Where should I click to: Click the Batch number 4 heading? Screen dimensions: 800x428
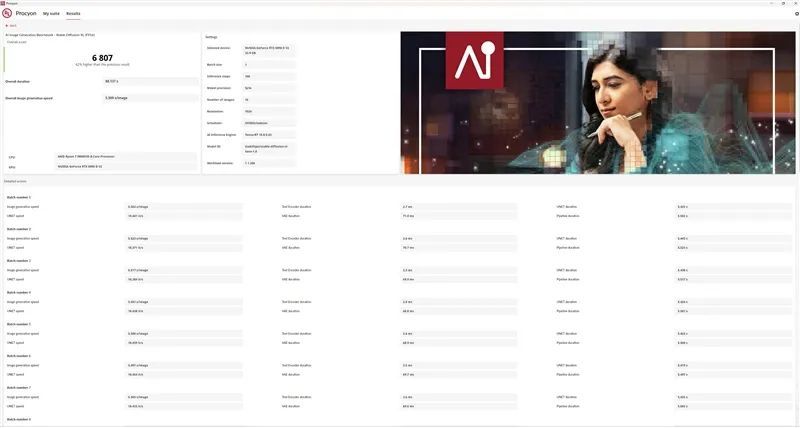[x=19, y=293]
